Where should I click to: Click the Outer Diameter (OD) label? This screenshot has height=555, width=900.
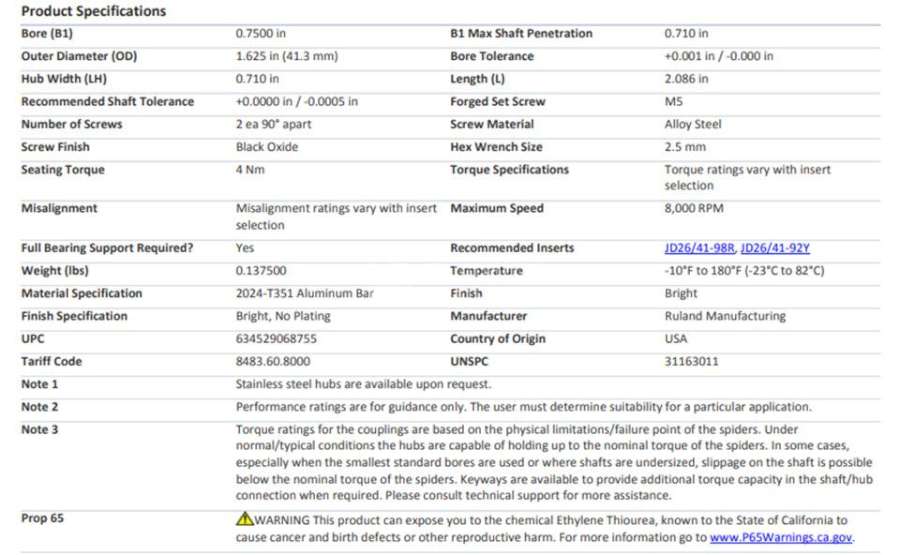(79, 56)
